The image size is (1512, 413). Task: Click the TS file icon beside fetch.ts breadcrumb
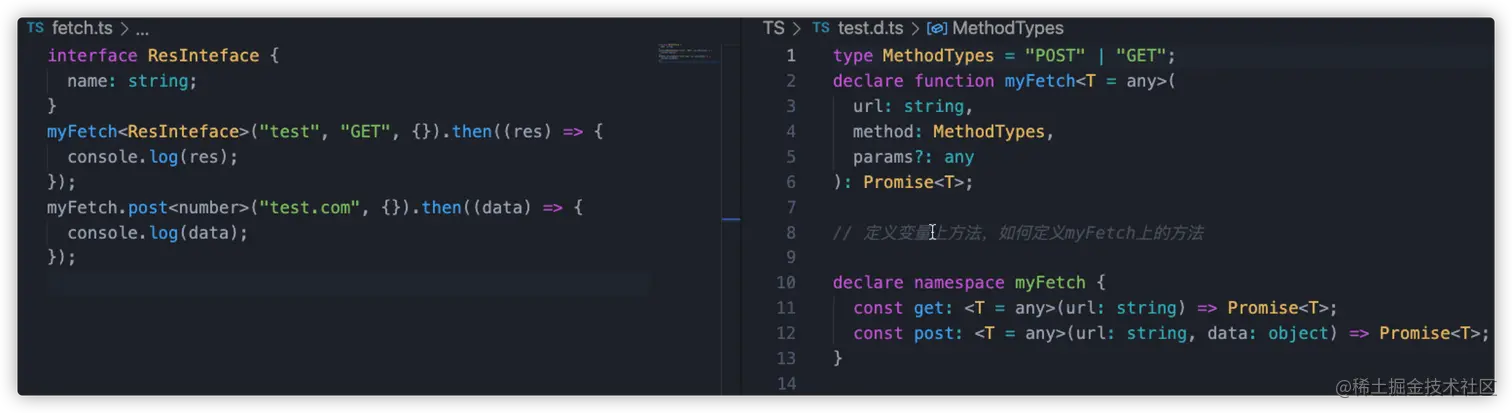36,28
